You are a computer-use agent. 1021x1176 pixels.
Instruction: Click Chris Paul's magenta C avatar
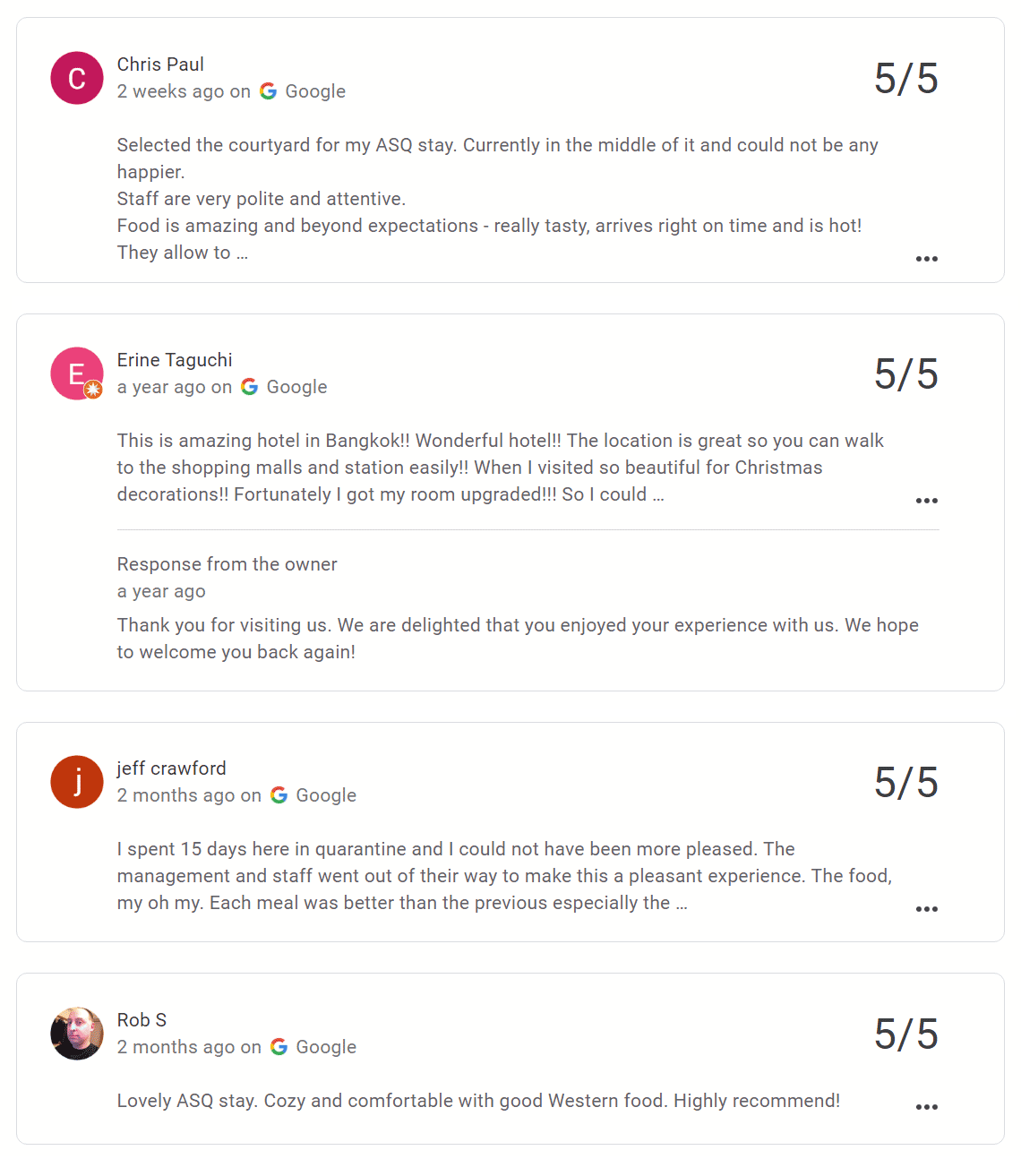(x=77, y=78)
